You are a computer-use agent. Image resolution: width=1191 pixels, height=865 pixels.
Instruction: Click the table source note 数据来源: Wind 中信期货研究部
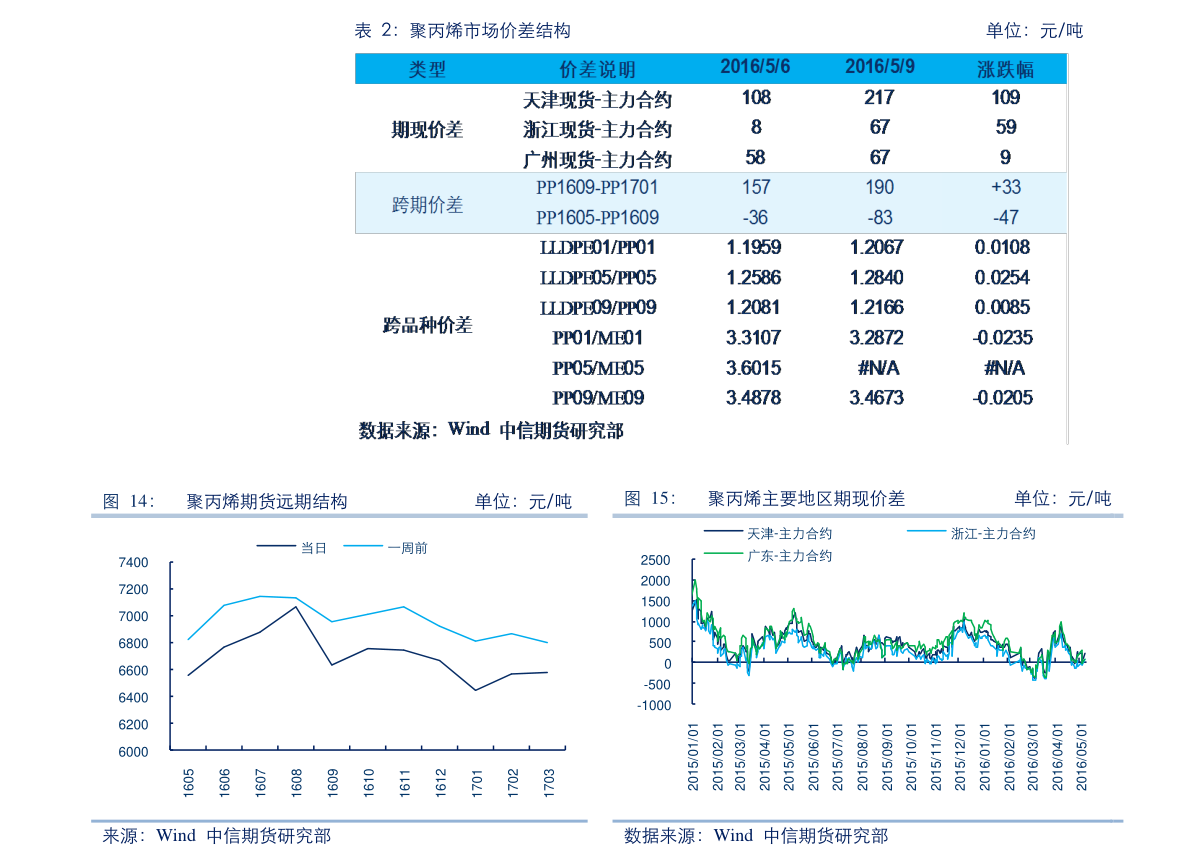coord(491,431)
